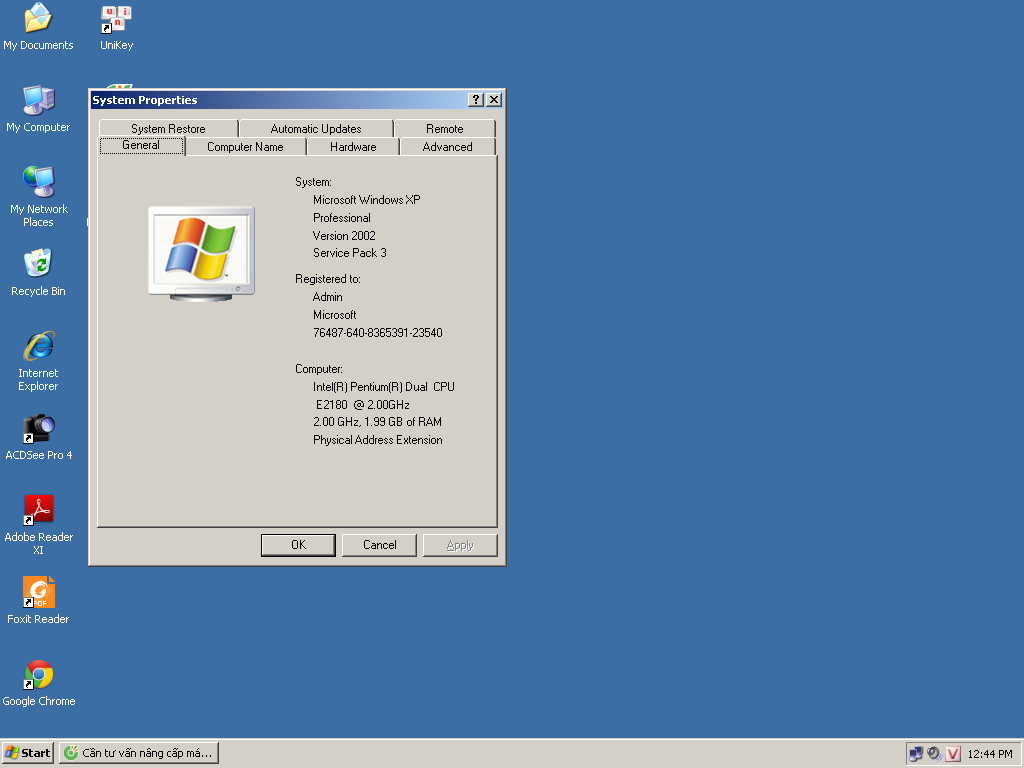Select the My Computer desktop icon
The height and width of the screenshot is (768, 1024).
tap(38, 108)
